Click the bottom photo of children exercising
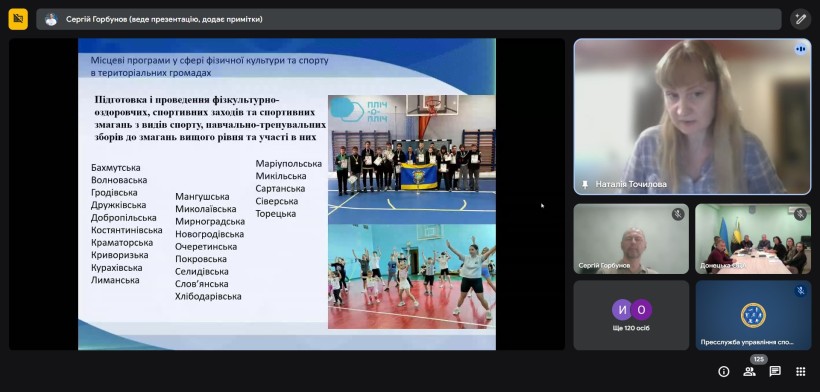The height and width of the screenshot is (392, 820). point(412,276)
